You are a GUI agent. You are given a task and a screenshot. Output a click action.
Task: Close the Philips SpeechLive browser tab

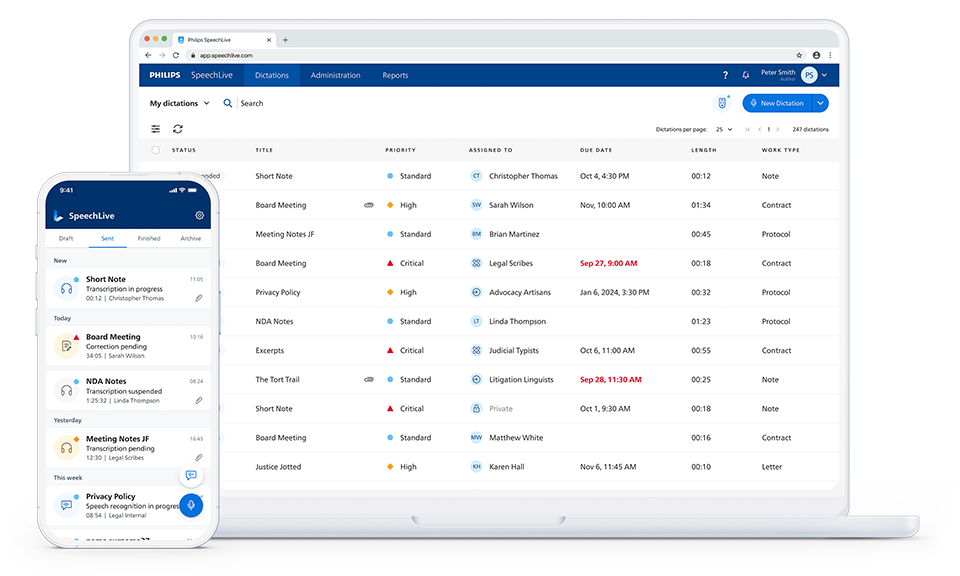269,40
